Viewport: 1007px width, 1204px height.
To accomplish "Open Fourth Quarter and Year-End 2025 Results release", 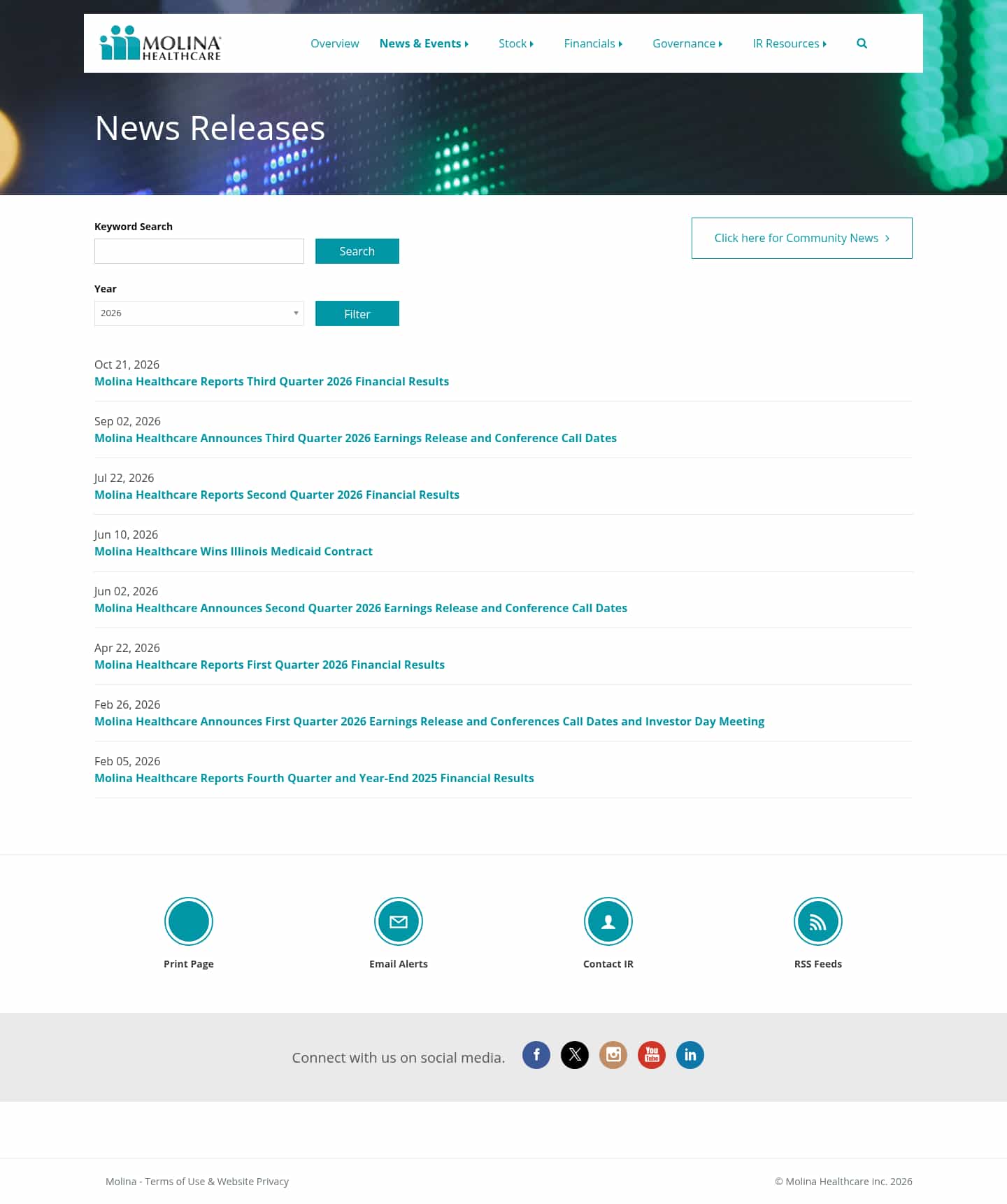I will [x=314, y=778].
